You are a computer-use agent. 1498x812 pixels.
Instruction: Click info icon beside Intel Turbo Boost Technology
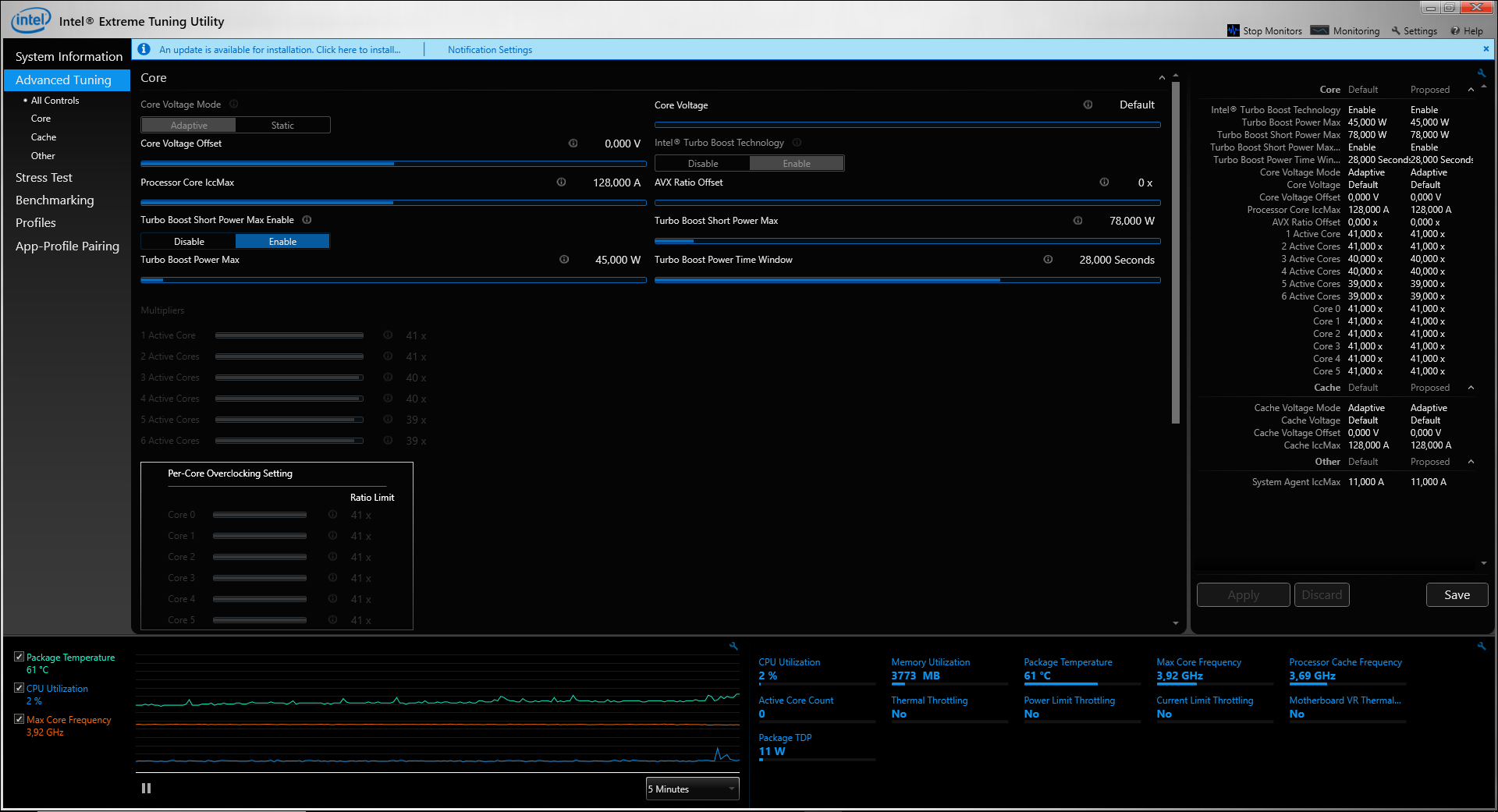797,143
